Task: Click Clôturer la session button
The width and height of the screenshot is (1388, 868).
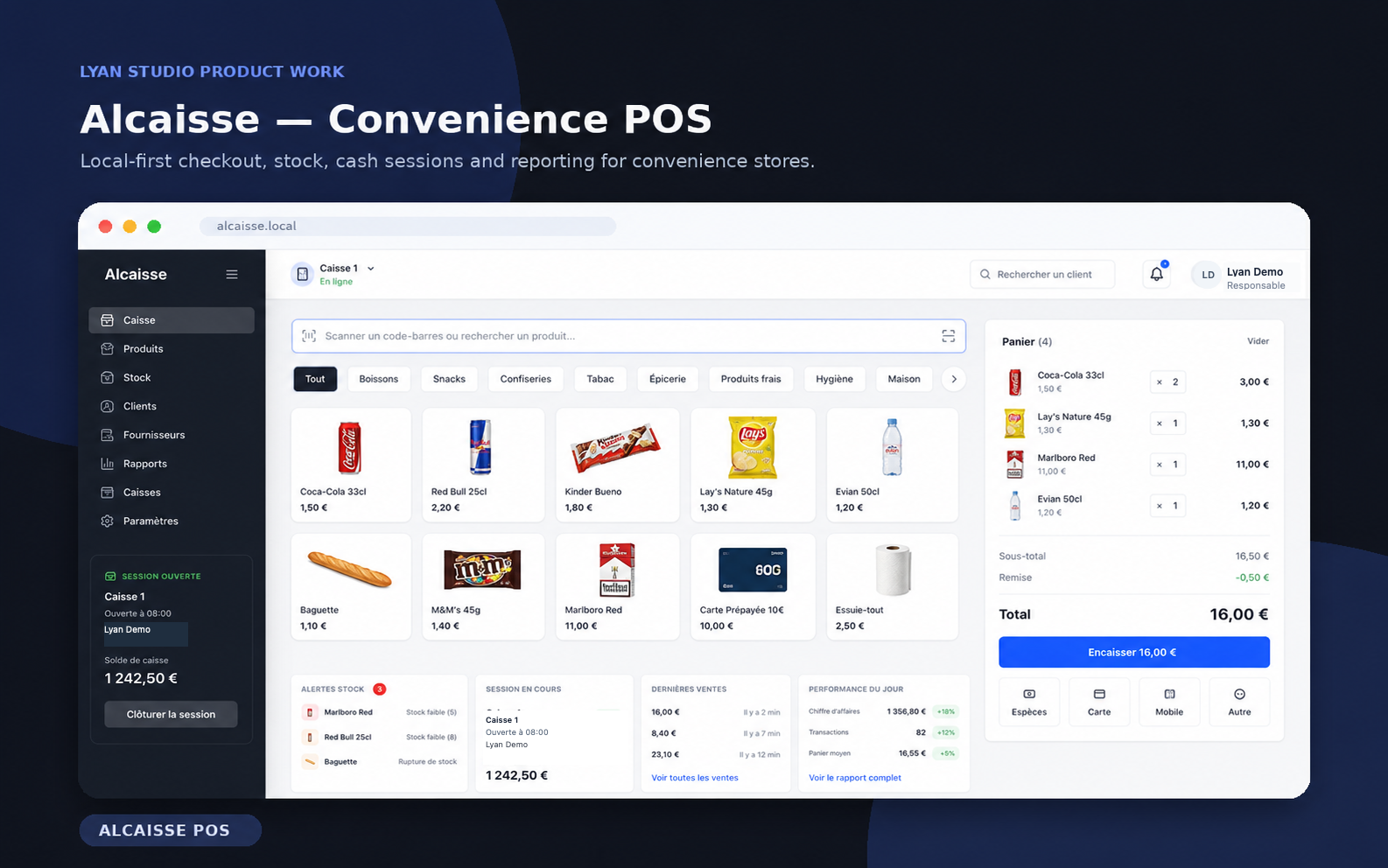Action: point(171,715)
